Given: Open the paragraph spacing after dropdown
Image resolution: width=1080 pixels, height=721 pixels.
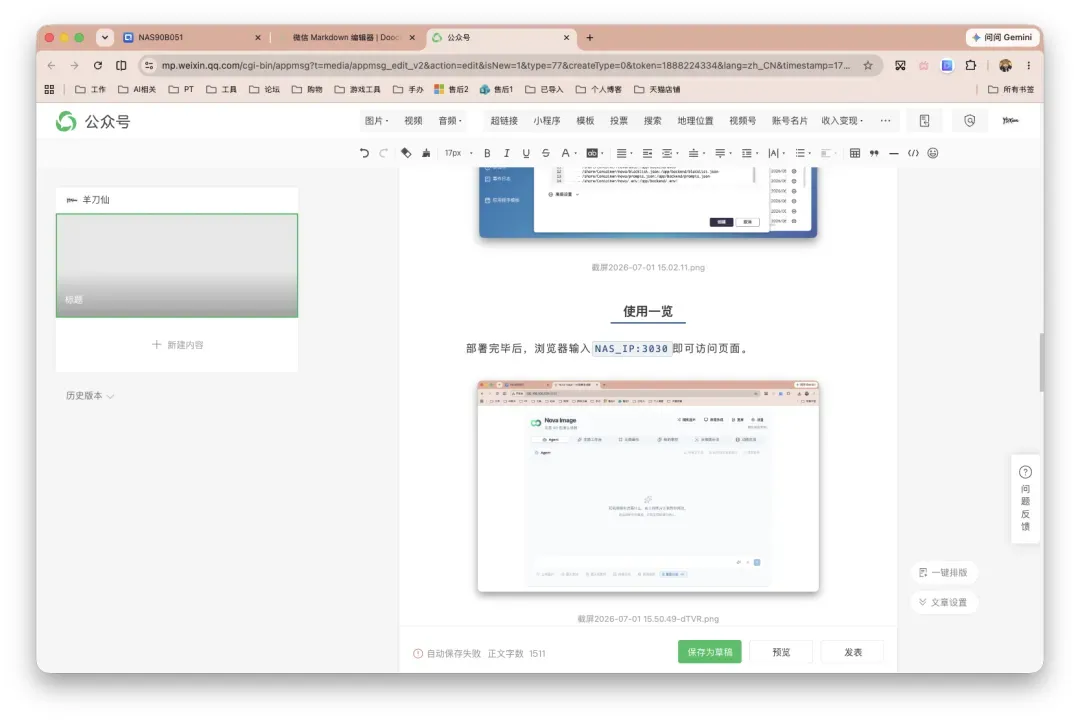Looking at the screenshot, I should 723,154.
